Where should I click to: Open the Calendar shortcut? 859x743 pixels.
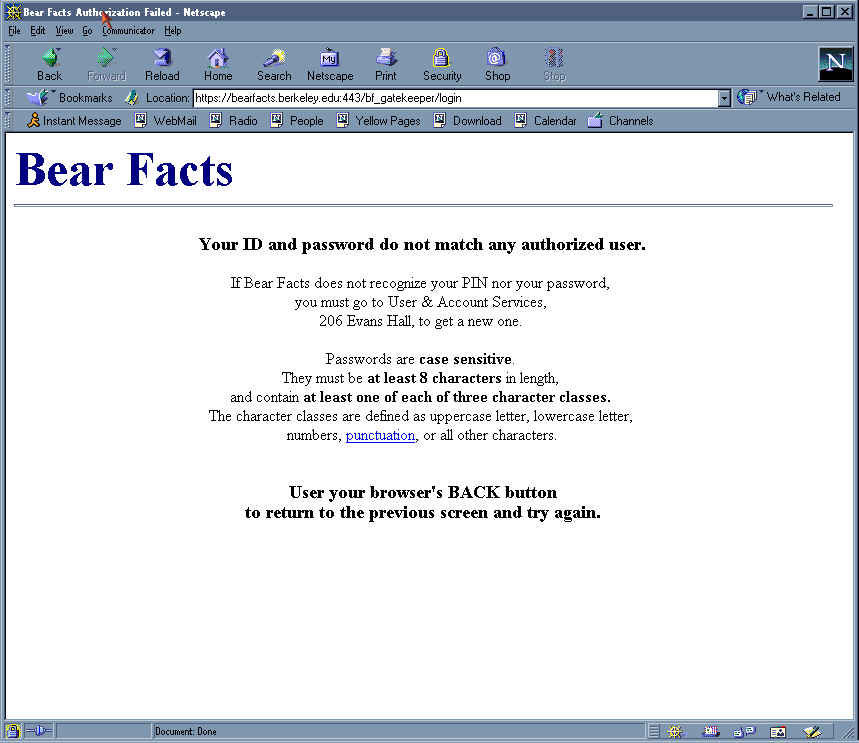[546, 121]
